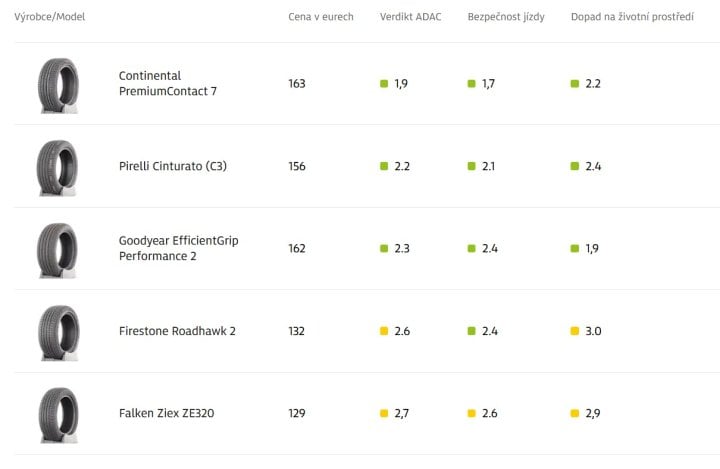This screenshot has height=469, width=720.
Task: Select Goodyear EfficientGrip Performance 2 name
Action: tap(178, 249)
